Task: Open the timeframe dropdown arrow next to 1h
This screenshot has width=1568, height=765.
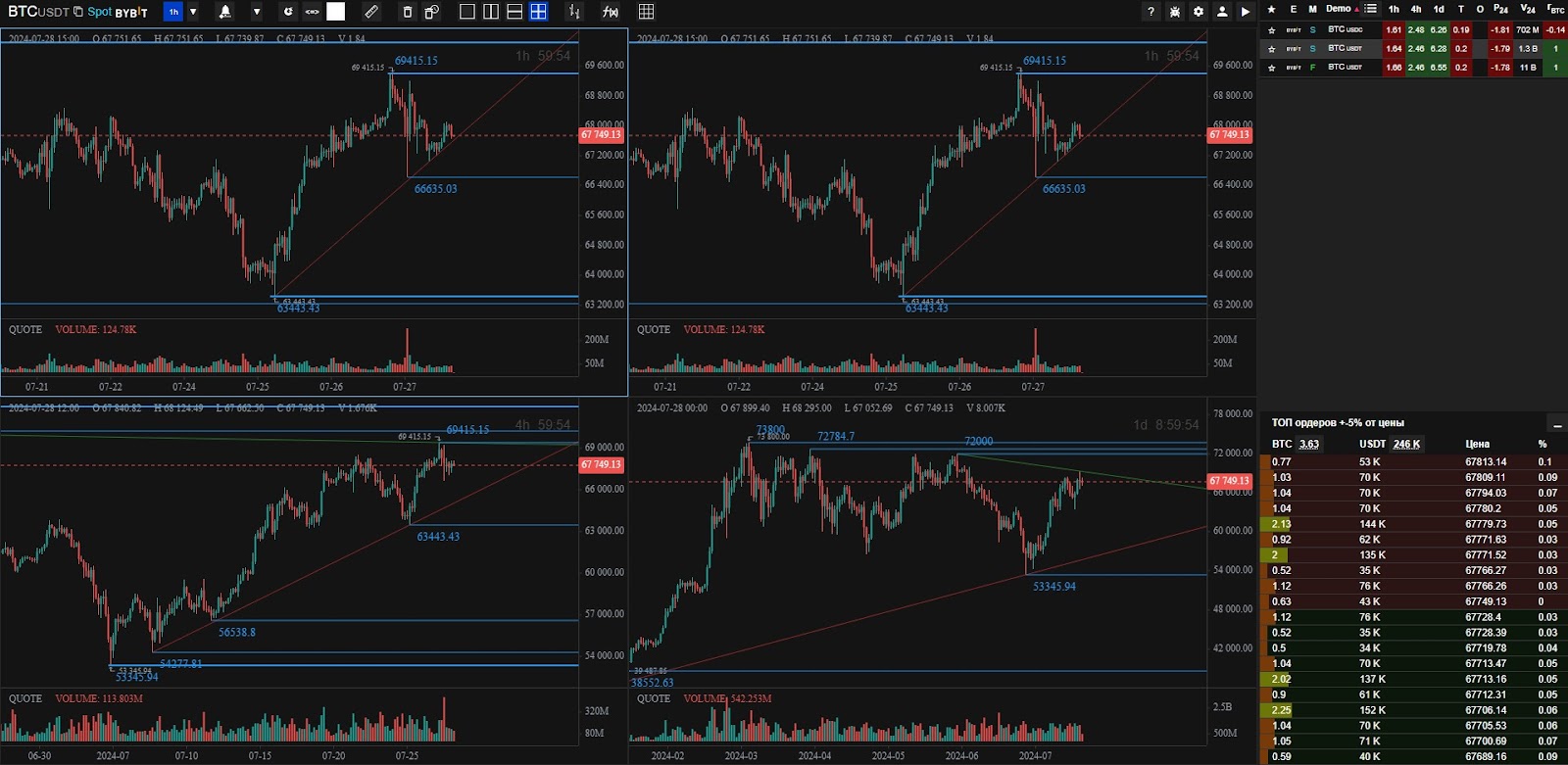Action: coord(193,12)
